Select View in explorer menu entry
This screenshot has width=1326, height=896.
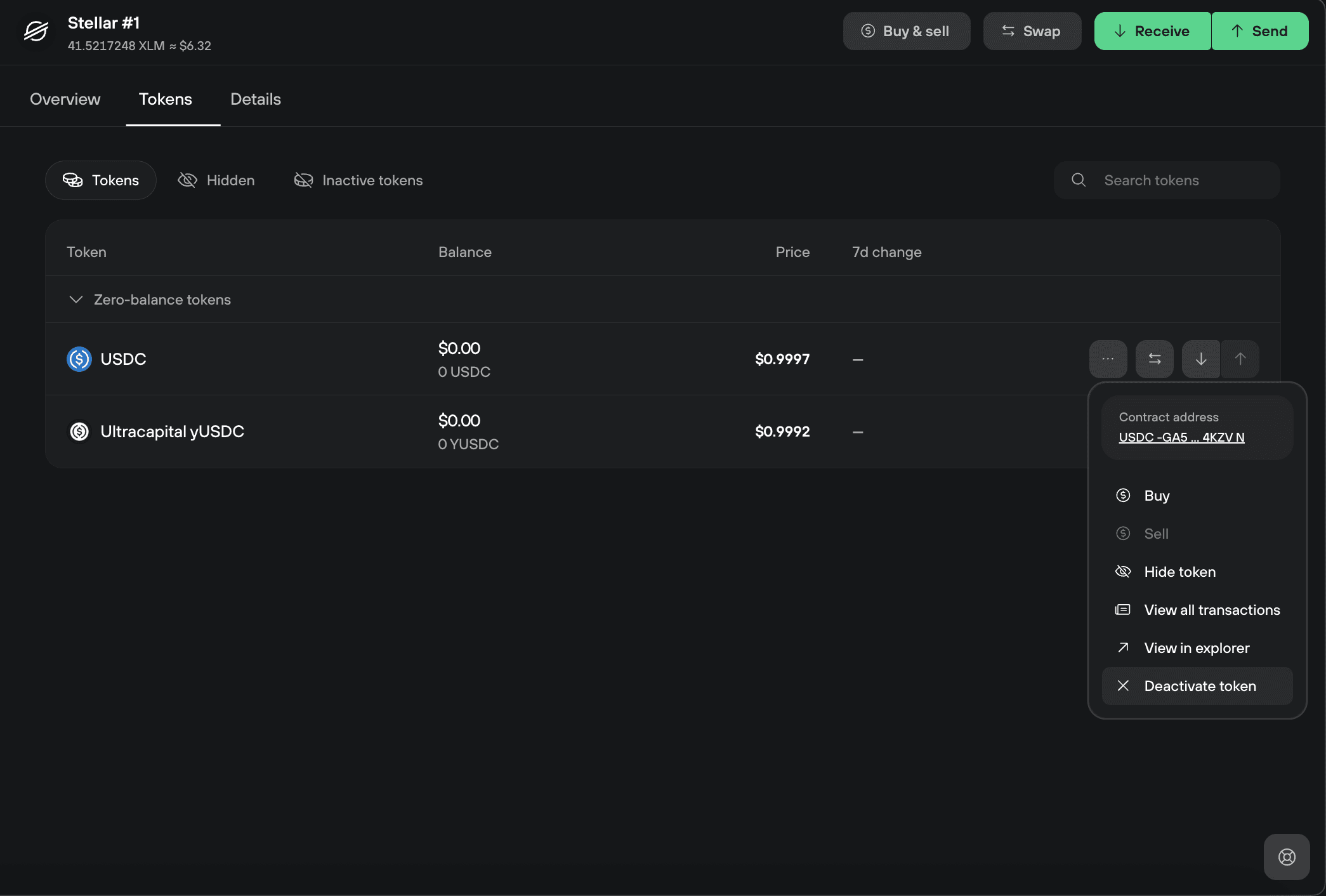coord(1197,648)
